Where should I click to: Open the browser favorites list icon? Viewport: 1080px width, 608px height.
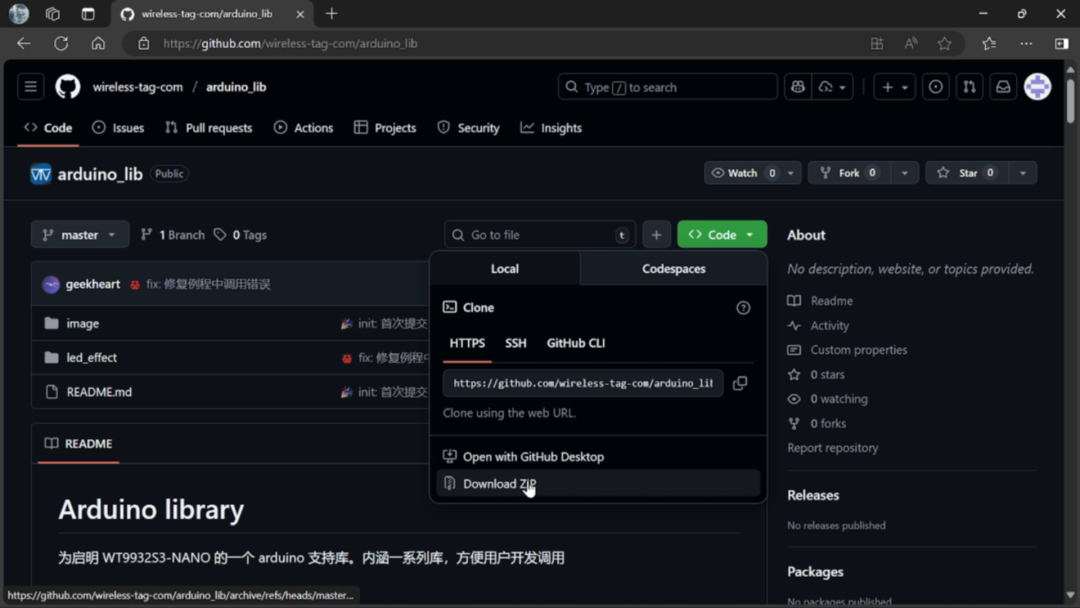pos(989,43)
